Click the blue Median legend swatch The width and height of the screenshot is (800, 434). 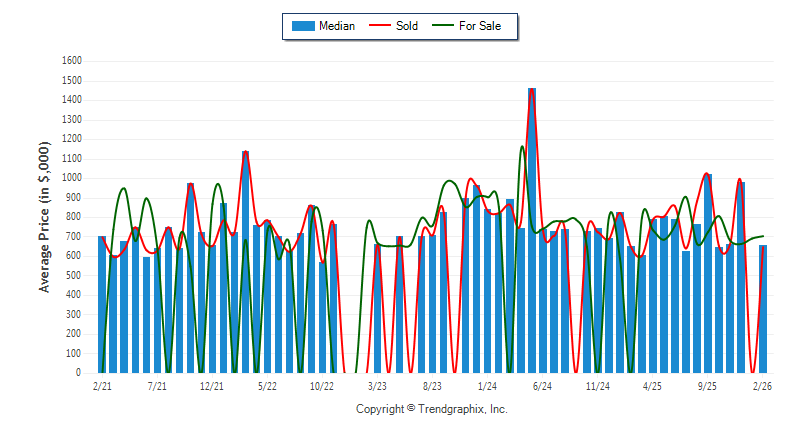click(302, 26)
